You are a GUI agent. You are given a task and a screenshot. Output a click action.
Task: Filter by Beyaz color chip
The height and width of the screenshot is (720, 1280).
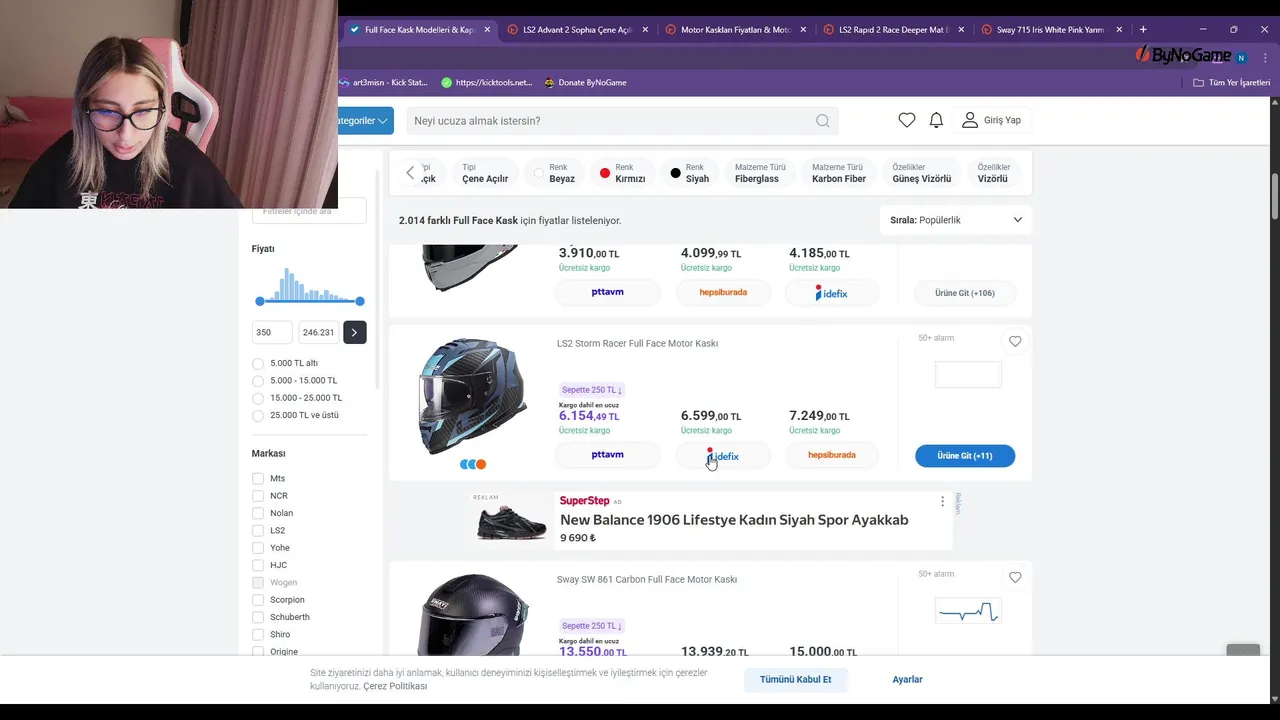point(554,173)
